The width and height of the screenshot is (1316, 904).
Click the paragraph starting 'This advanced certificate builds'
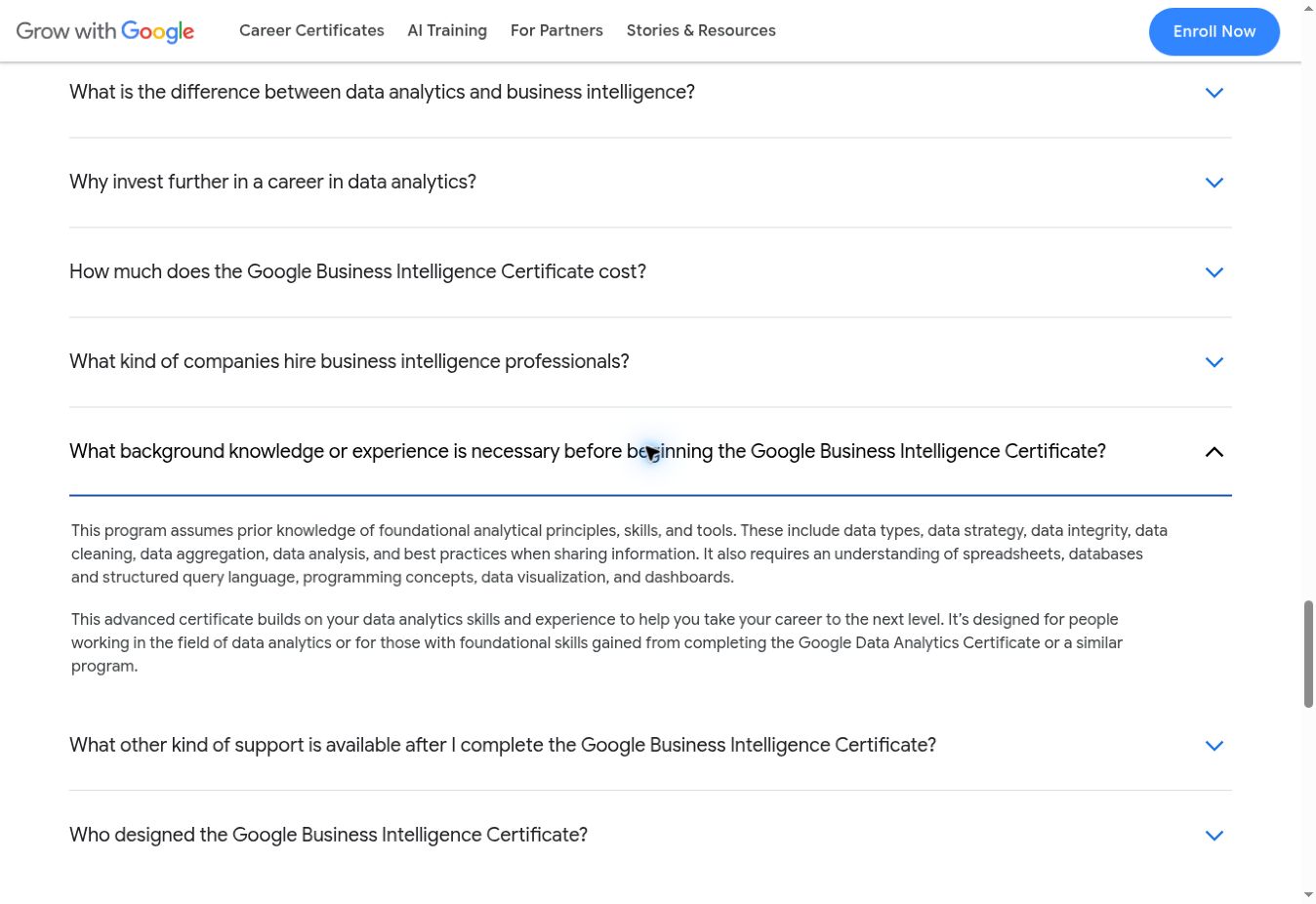point(596,642)
